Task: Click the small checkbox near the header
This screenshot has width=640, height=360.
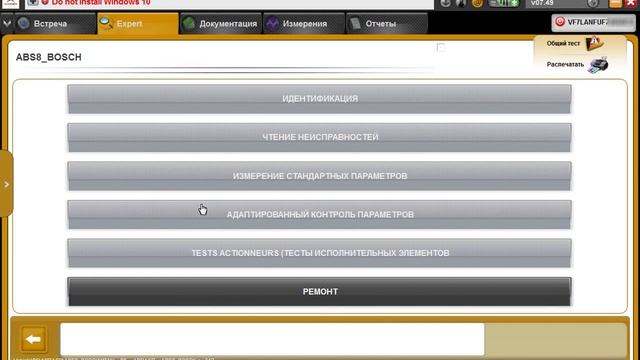Action: click(441, 48)
